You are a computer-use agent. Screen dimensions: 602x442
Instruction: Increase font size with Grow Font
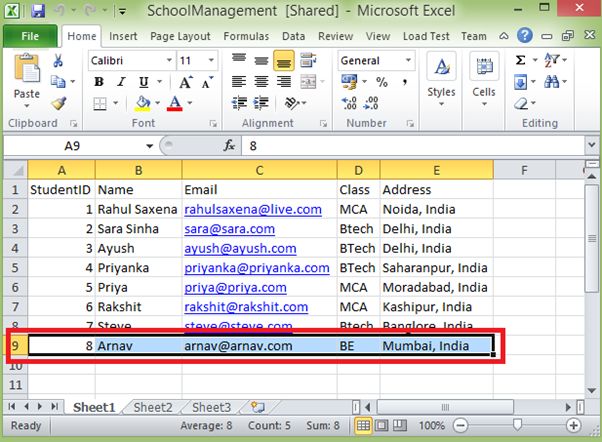pyautogui.click(x=186, y=82)
